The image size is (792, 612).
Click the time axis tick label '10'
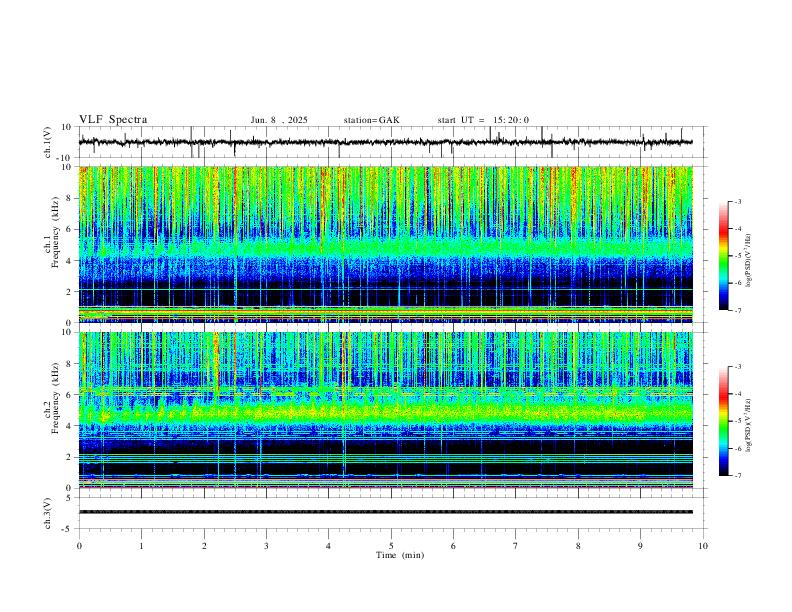[x=703, y=546]
